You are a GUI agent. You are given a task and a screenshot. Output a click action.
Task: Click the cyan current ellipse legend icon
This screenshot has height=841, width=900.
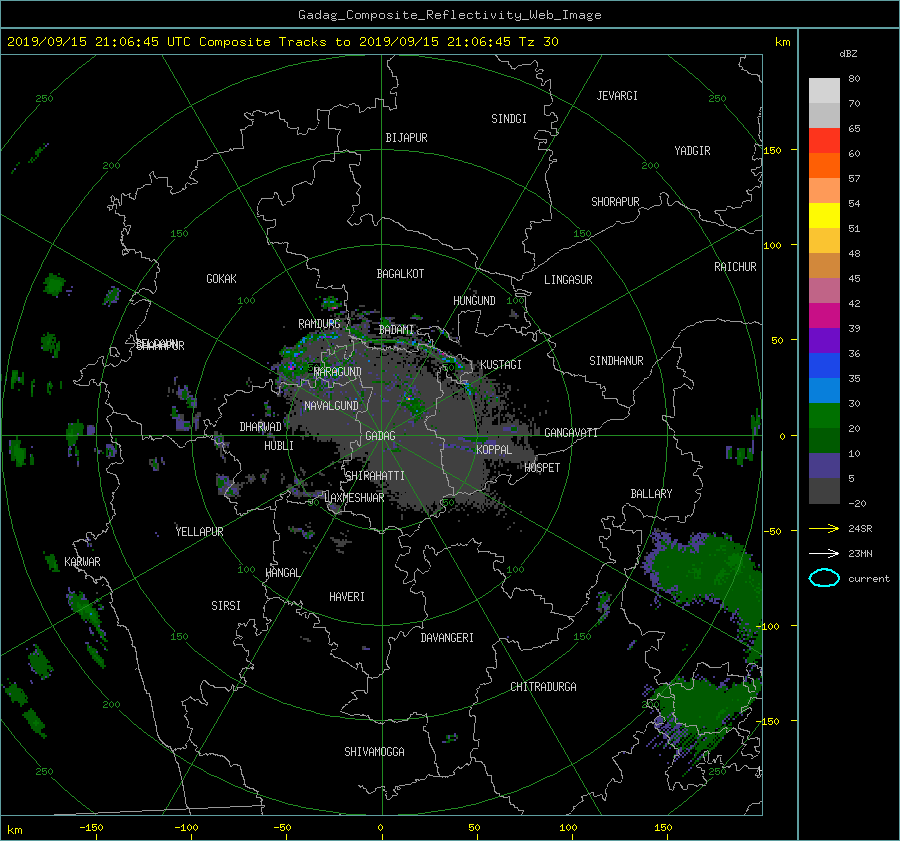(x=824, y=578)
